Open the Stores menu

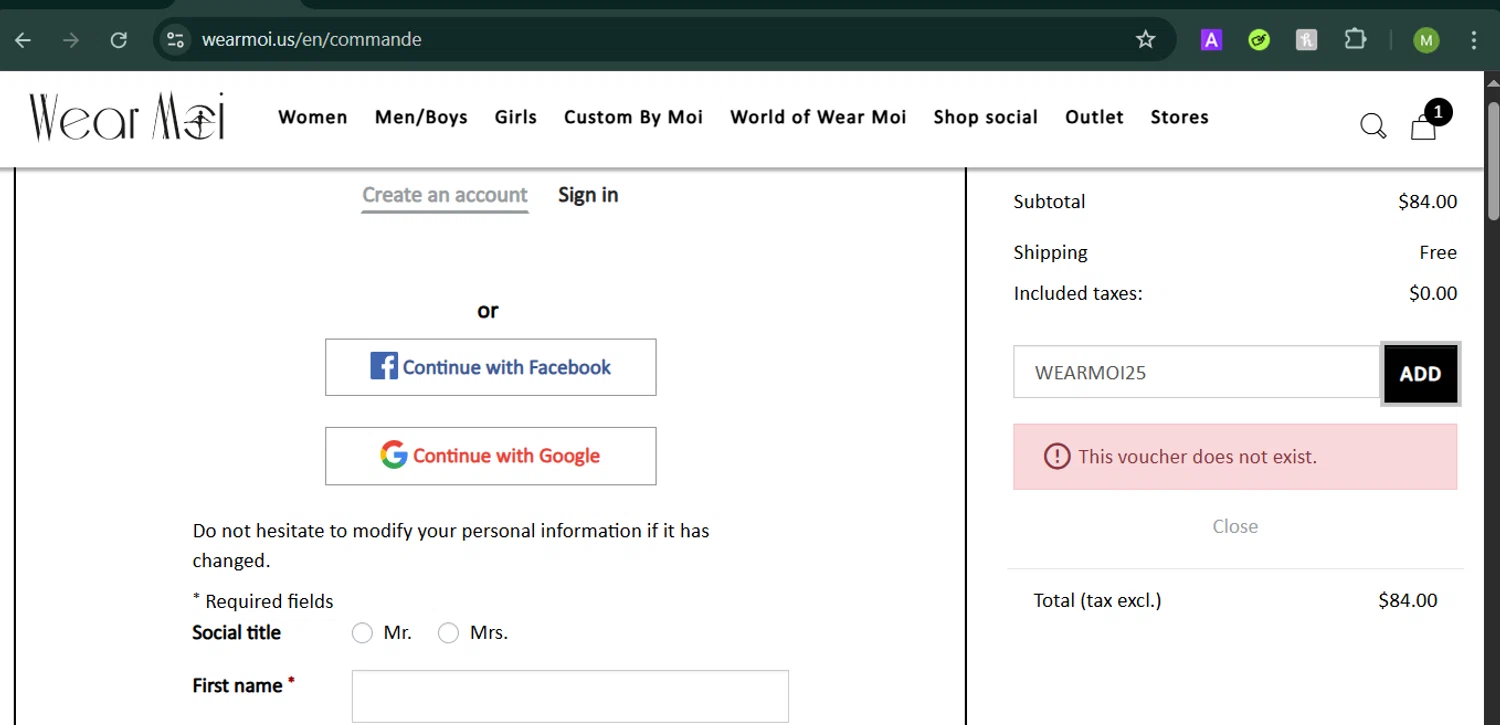pos(1179,117)
